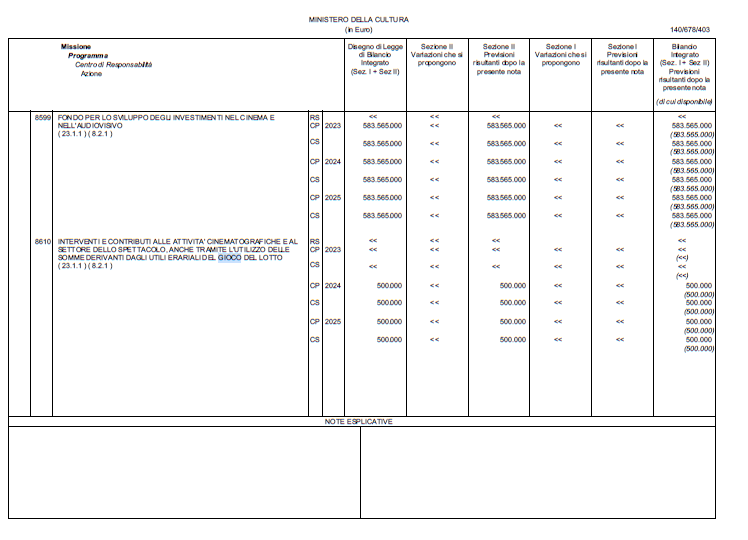Click the Missione header label

pos(75,47)
